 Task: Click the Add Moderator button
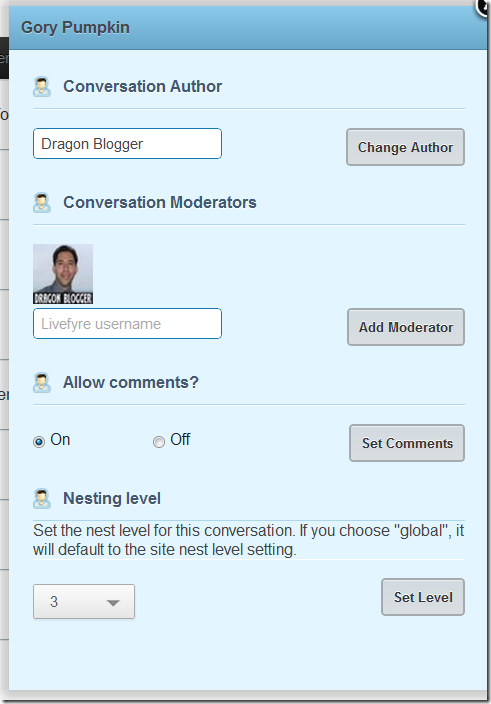click(406, 327)
